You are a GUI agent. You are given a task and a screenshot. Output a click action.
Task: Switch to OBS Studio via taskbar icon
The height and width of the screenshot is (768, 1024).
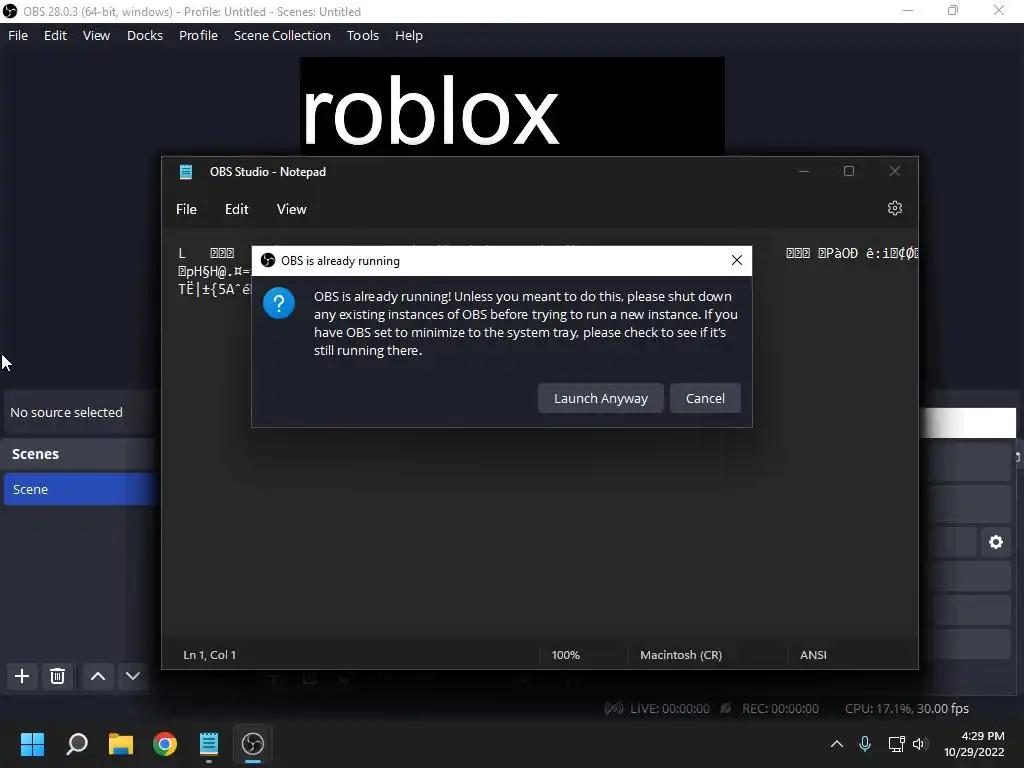(x=253, y=744)
